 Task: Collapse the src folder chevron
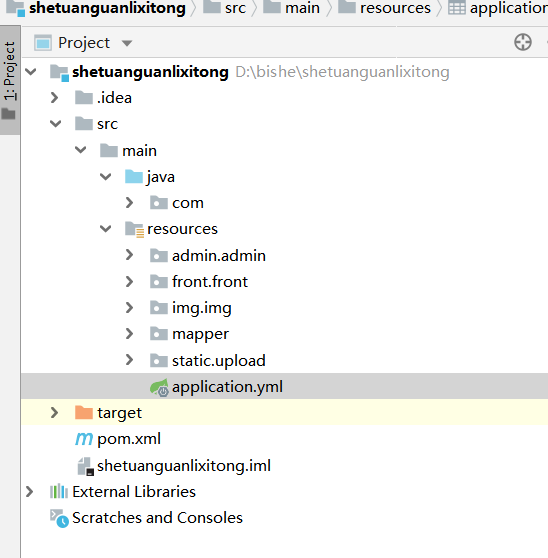point(56,124)
